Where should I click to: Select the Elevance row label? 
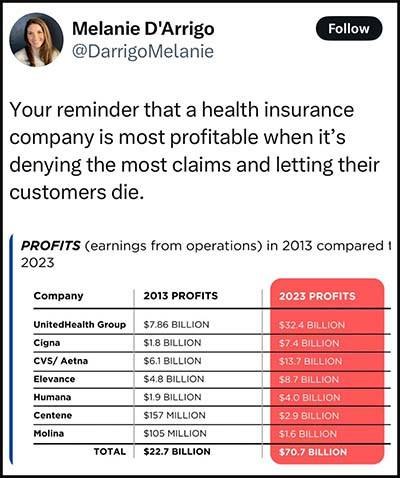(x=54, y=379)
